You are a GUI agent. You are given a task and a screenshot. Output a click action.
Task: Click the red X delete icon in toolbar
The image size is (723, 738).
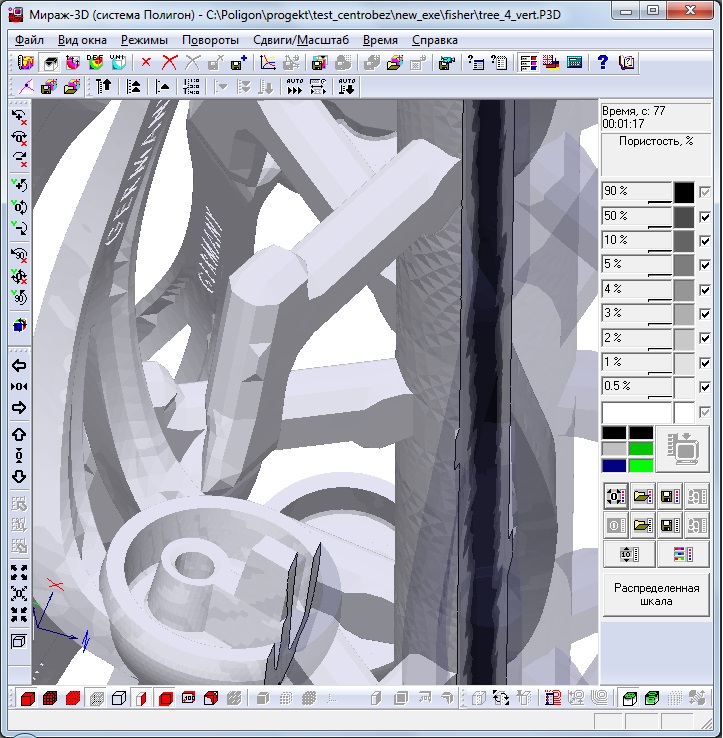pyautogui.click(x=147, y=62)
